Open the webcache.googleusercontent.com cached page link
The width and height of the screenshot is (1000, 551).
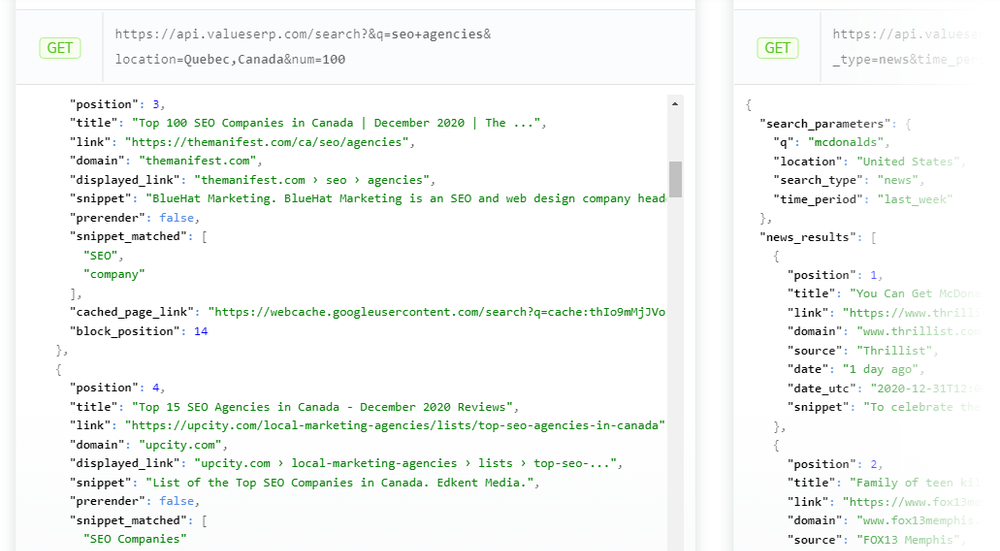point(436,312)
